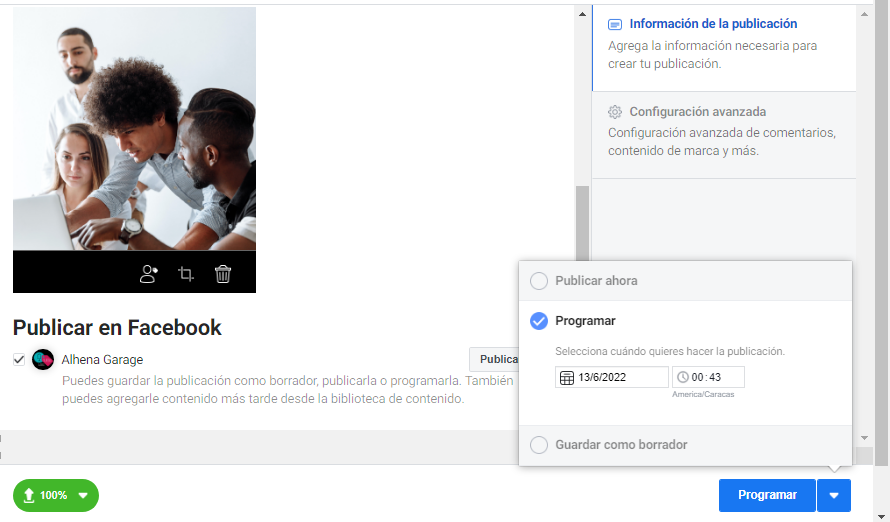Open the Publicar dropdown next to Alhena Garage
The image size is (890, 522).
click(495, 360)
